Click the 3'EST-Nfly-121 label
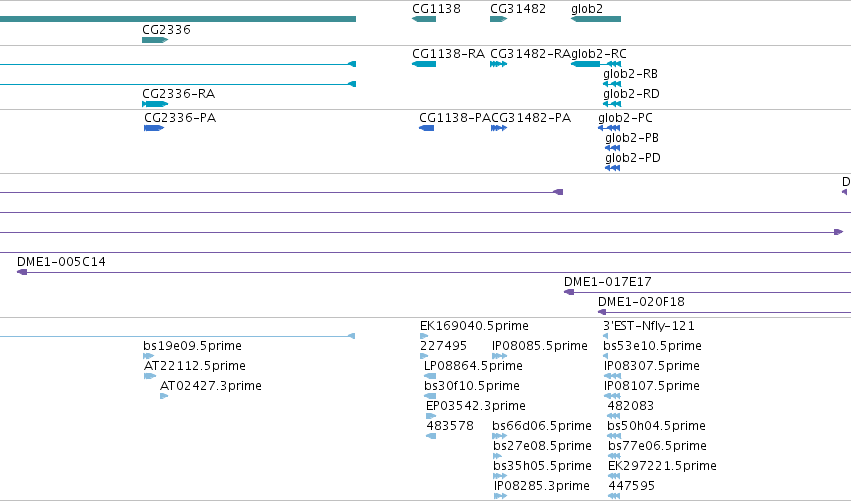The height and width of the screenshot is (501, 851). 649,326
